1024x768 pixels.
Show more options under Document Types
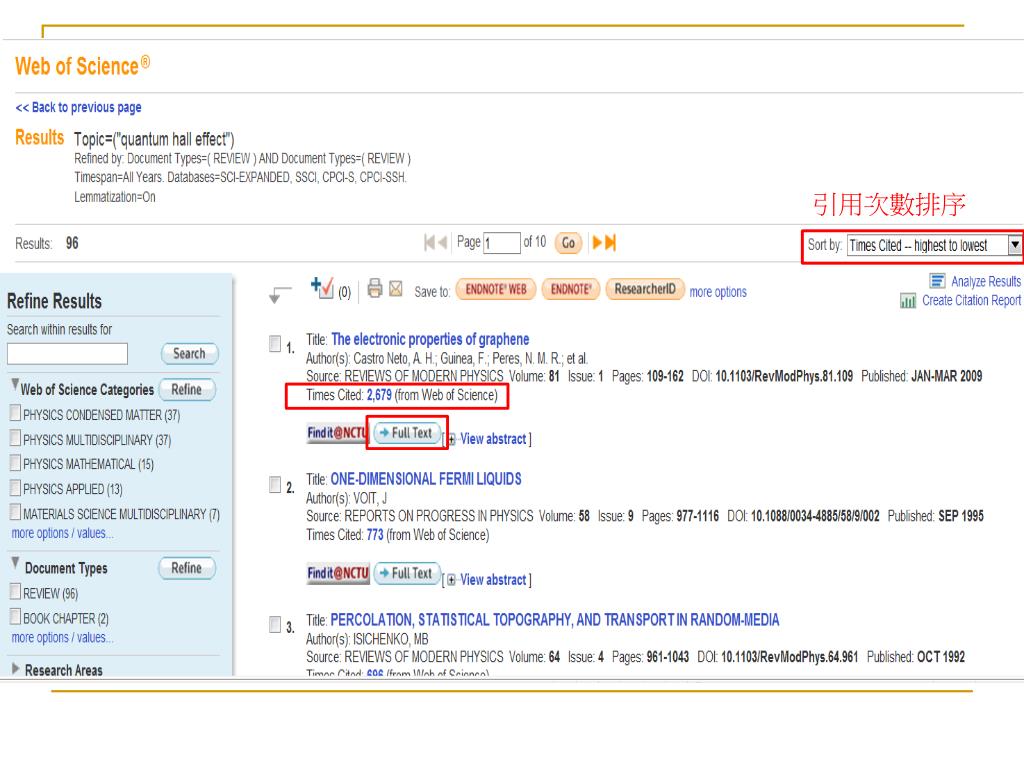62,638
